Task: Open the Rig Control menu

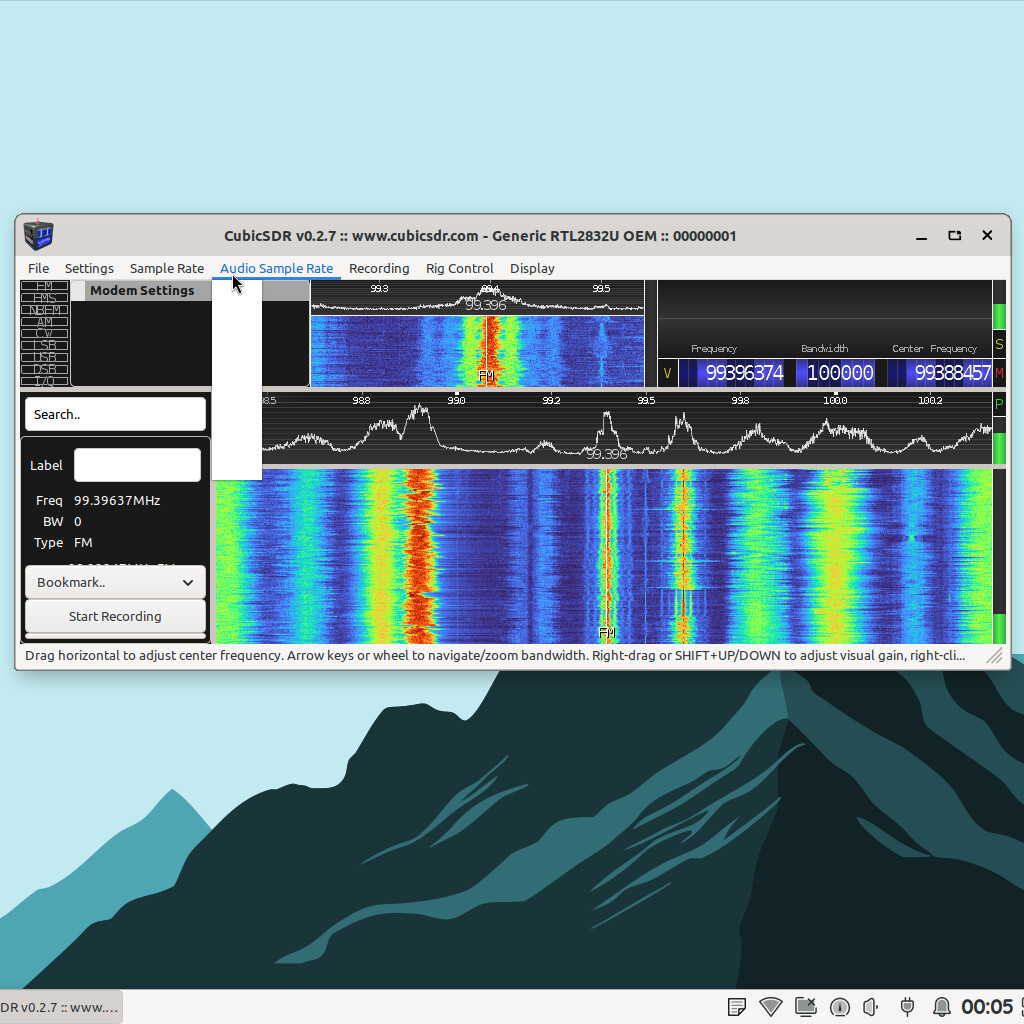Action: click(459, 268)
